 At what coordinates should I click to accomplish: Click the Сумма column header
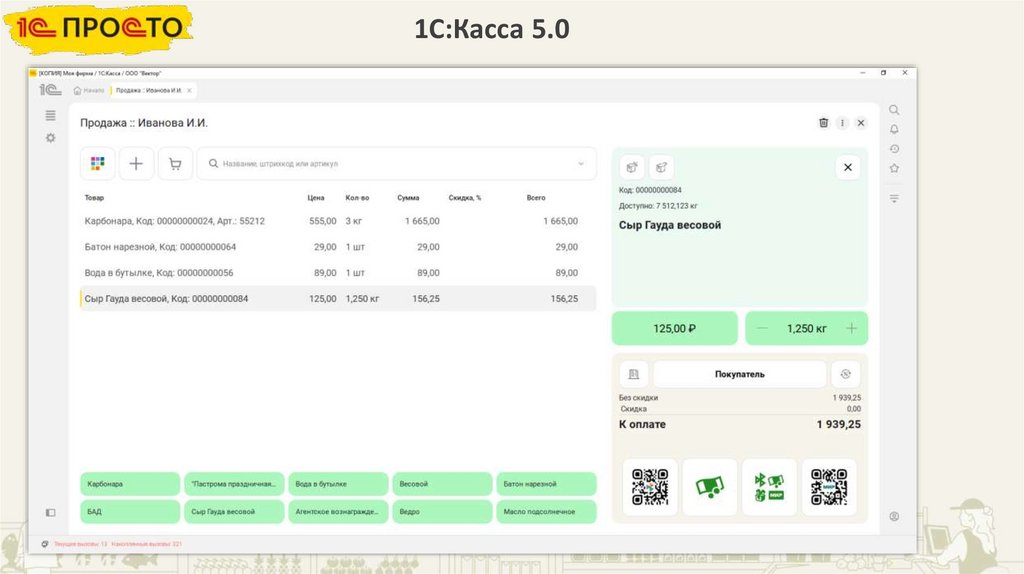point(408,198)
